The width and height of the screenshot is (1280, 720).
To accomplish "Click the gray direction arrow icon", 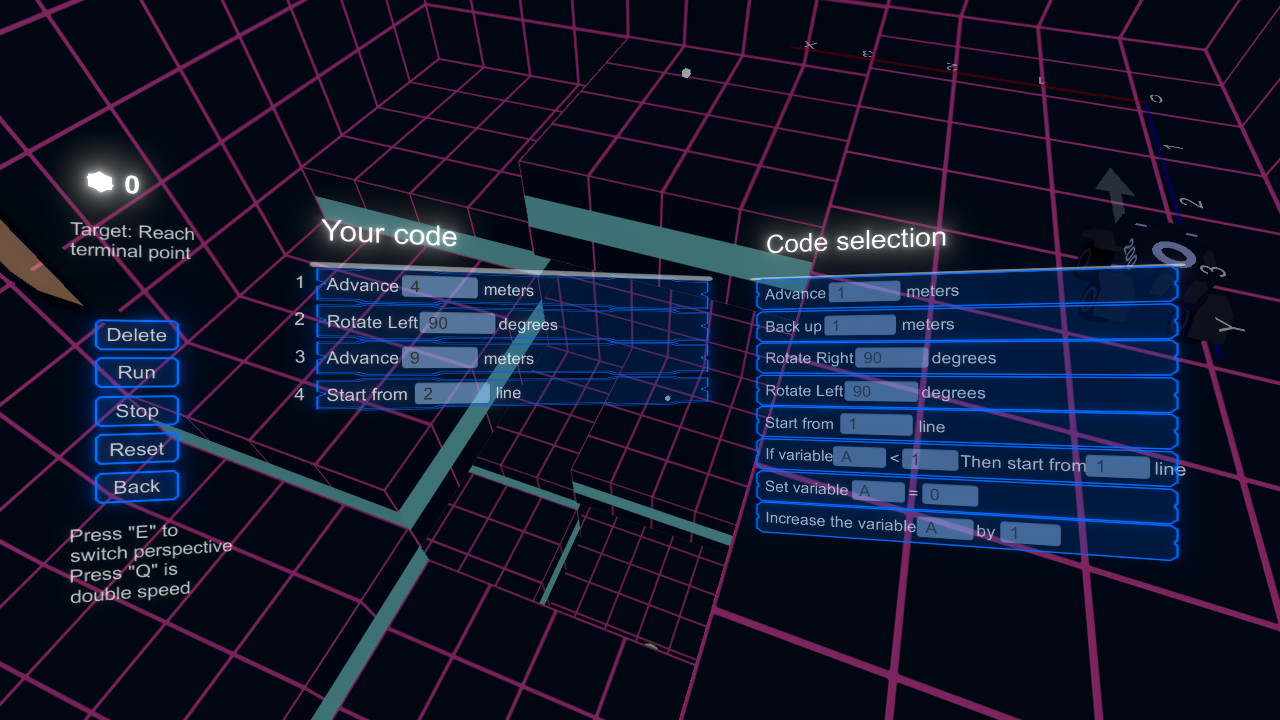I will click(x=1116, y=195).
